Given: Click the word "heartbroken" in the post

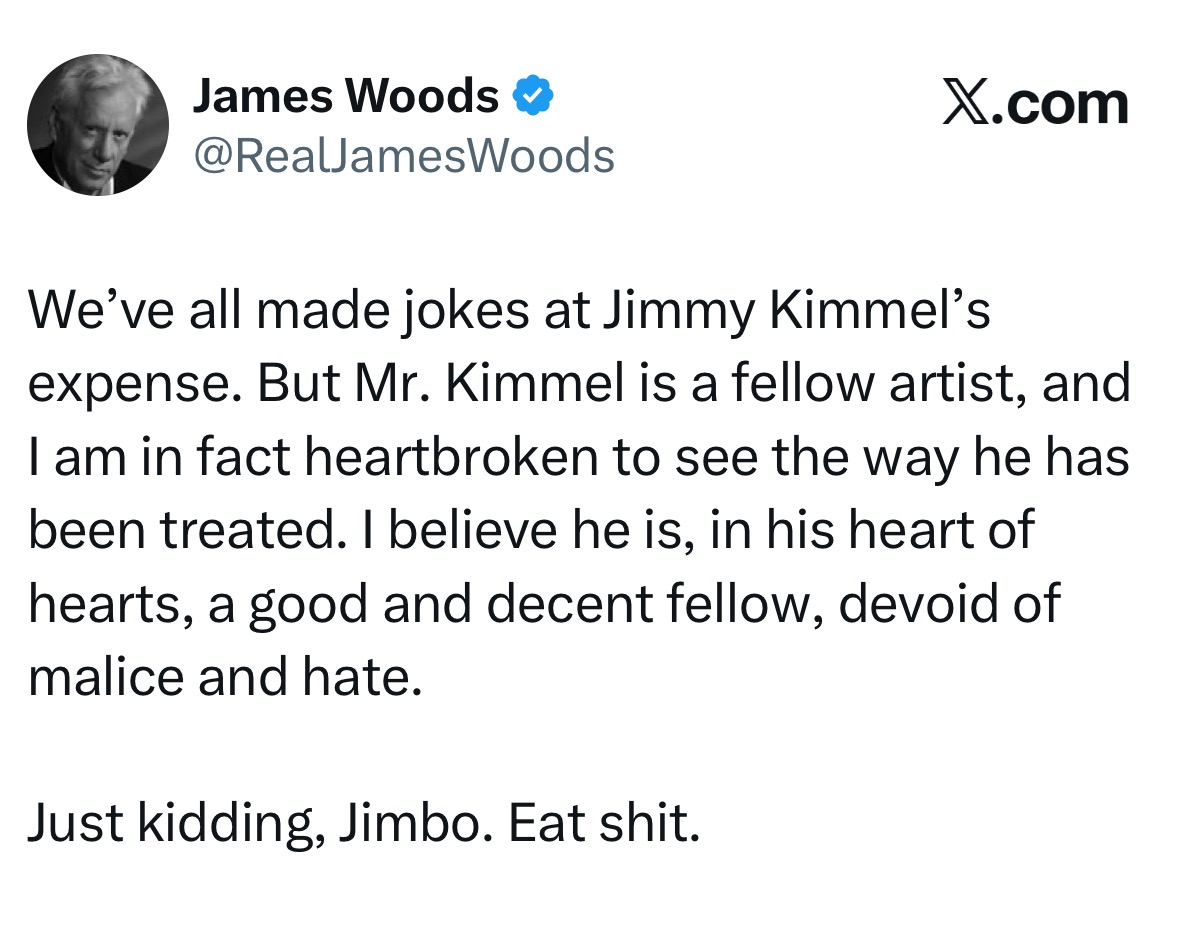Looking at the screenshot, I should [x=451, y=457].
